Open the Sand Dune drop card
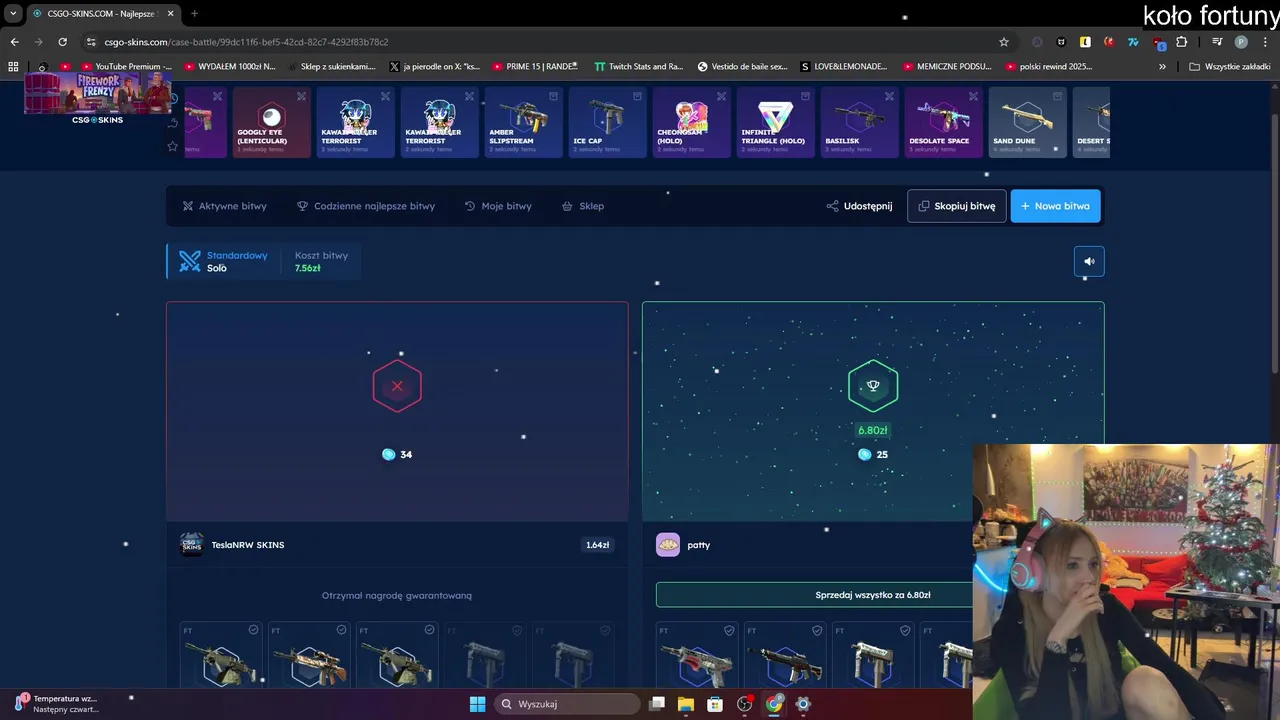This screenshot has height=720, width=1280. pos(1028,122)
